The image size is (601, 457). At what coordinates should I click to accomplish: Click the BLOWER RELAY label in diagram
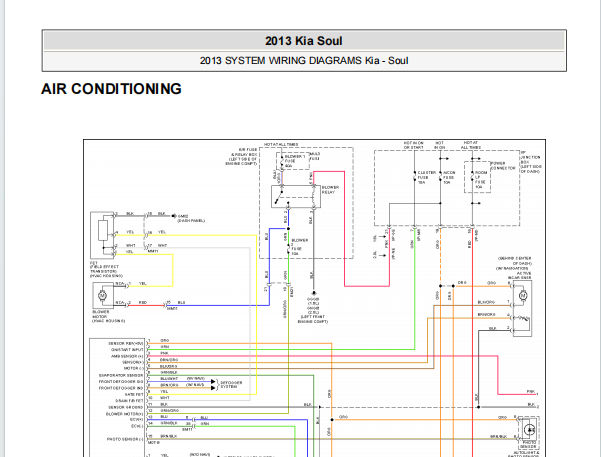[330, 190]
